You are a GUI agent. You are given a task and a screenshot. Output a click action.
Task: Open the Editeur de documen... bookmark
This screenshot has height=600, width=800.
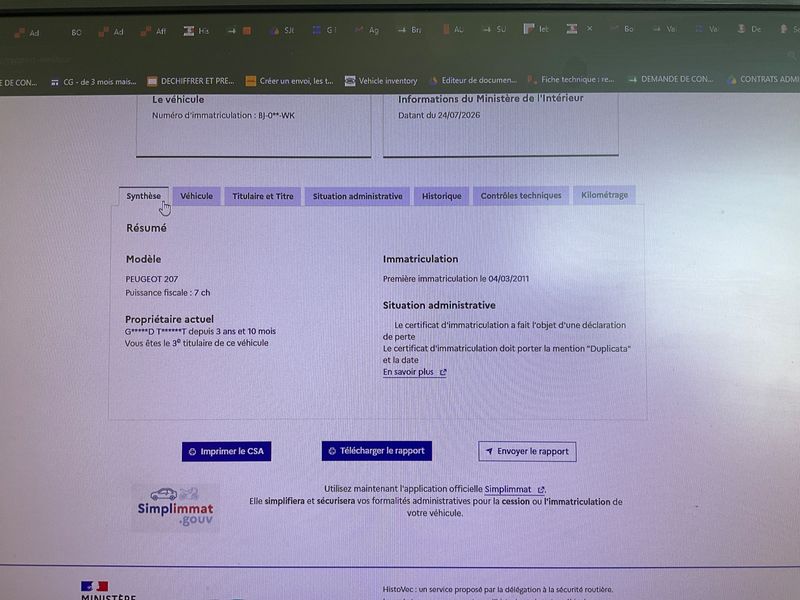pyautogui.click(x=473, y=80)
